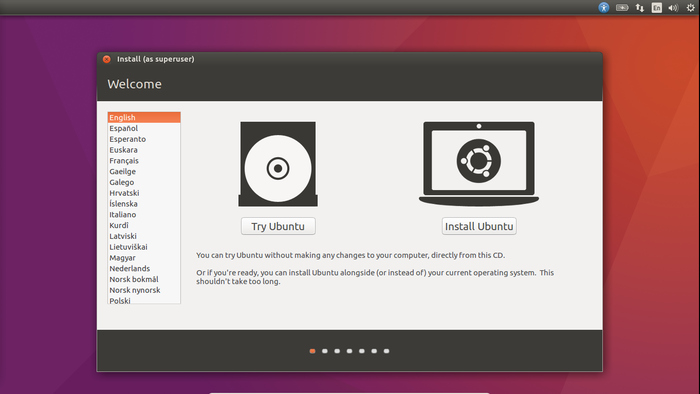Select Norsk nynorsk in the language list
700x394 pixels.
point(144,290)
